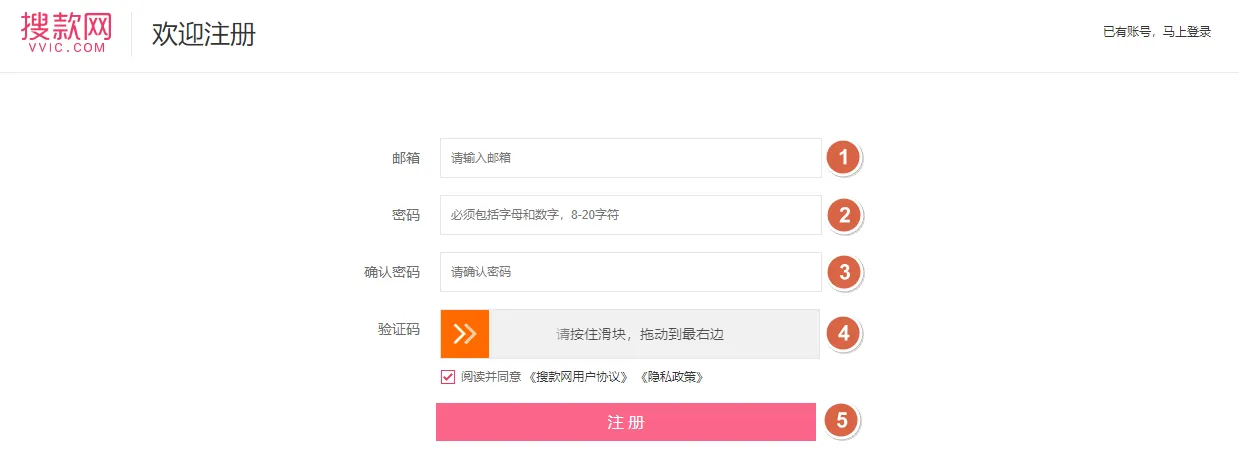The image size is (1239, 462).
Task: Uncheck the 阅读并同意 agreement checkbox
Action: [448, 377]
